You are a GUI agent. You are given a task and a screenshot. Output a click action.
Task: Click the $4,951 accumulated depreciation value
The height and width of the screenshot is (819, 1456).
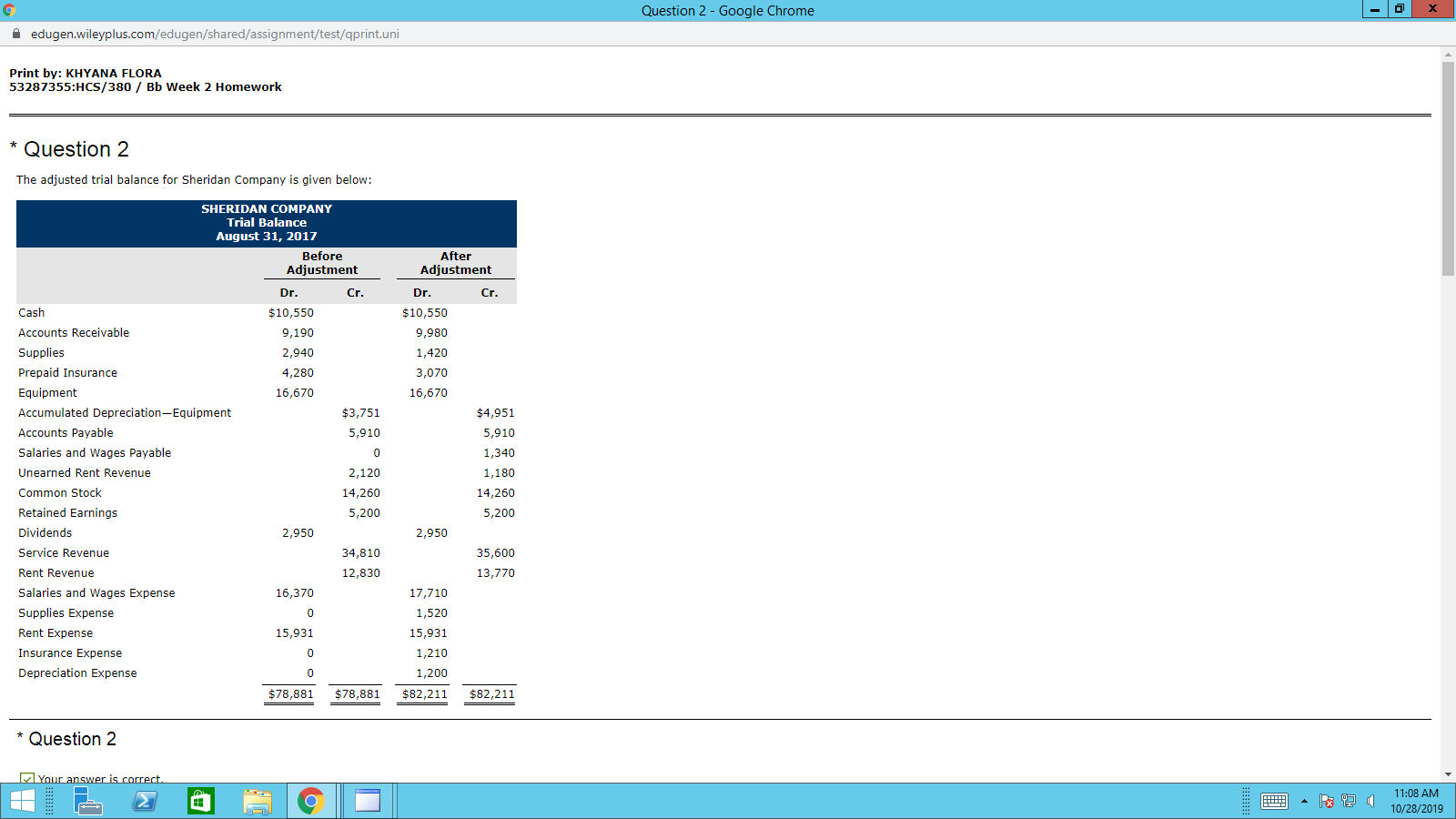pos(496,413)
